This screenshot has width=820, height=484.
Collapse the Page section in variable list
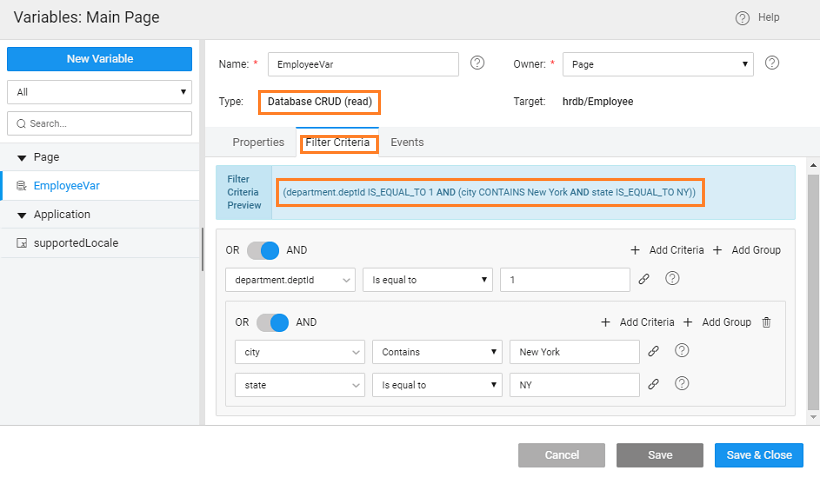pyautogui.click(x=22, y=158)
